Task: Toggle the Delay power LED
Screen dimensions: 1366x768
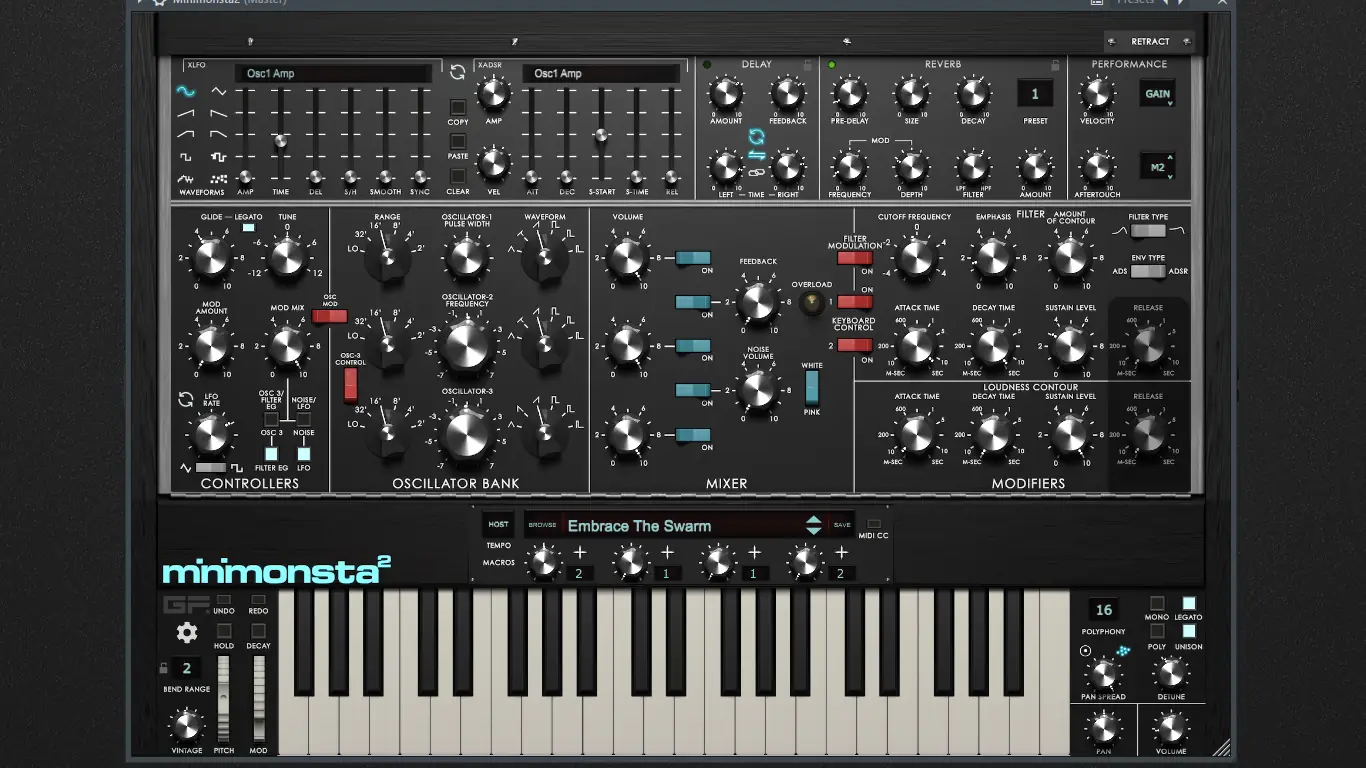Action: click(x=707, y=65)
